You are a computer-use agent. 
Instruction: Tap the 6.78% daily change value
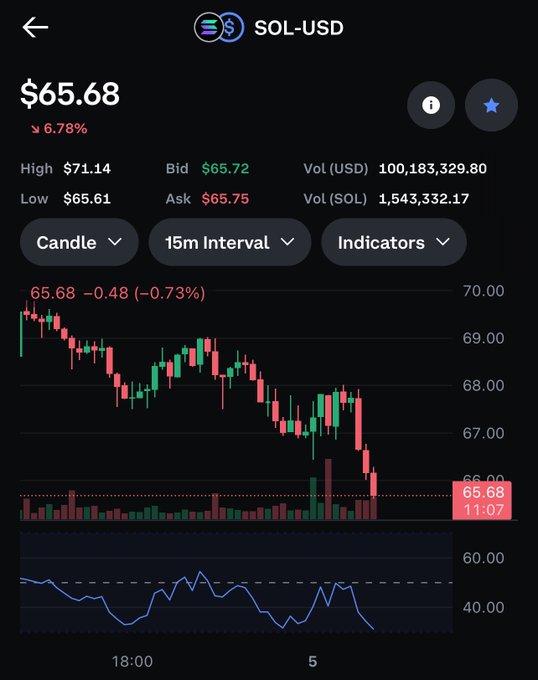(x=65, y=128)
